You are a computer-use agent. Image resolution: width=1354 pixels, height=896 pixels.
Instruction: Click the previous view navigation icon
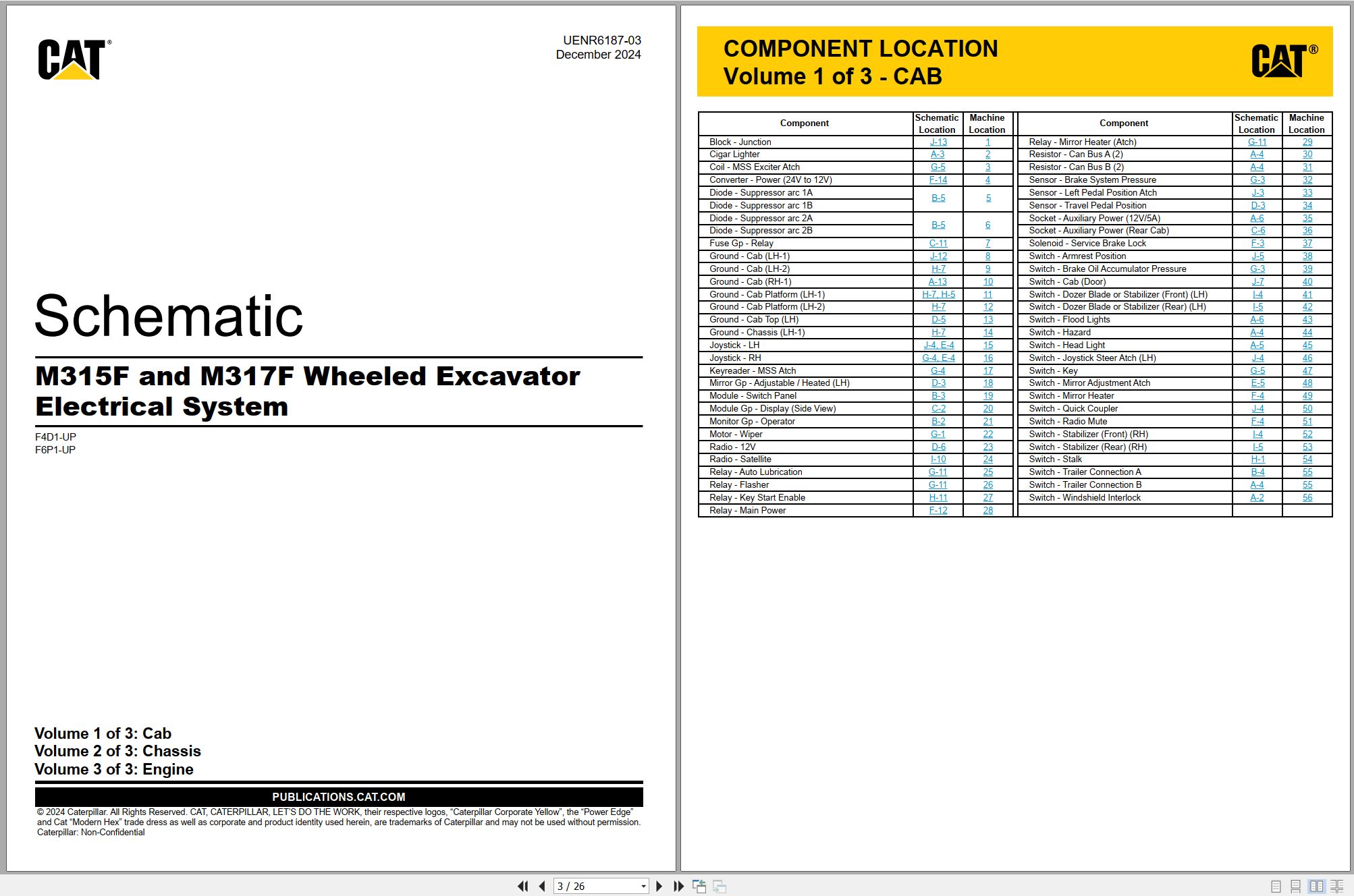coord(699,886)
